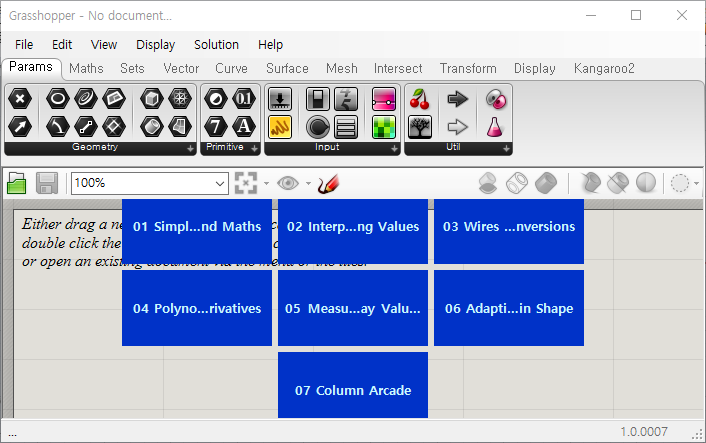This screenshot has width=706, height=443.
Task: Open recent file 06 Adapti...in Shape
Action: (509, 308)
